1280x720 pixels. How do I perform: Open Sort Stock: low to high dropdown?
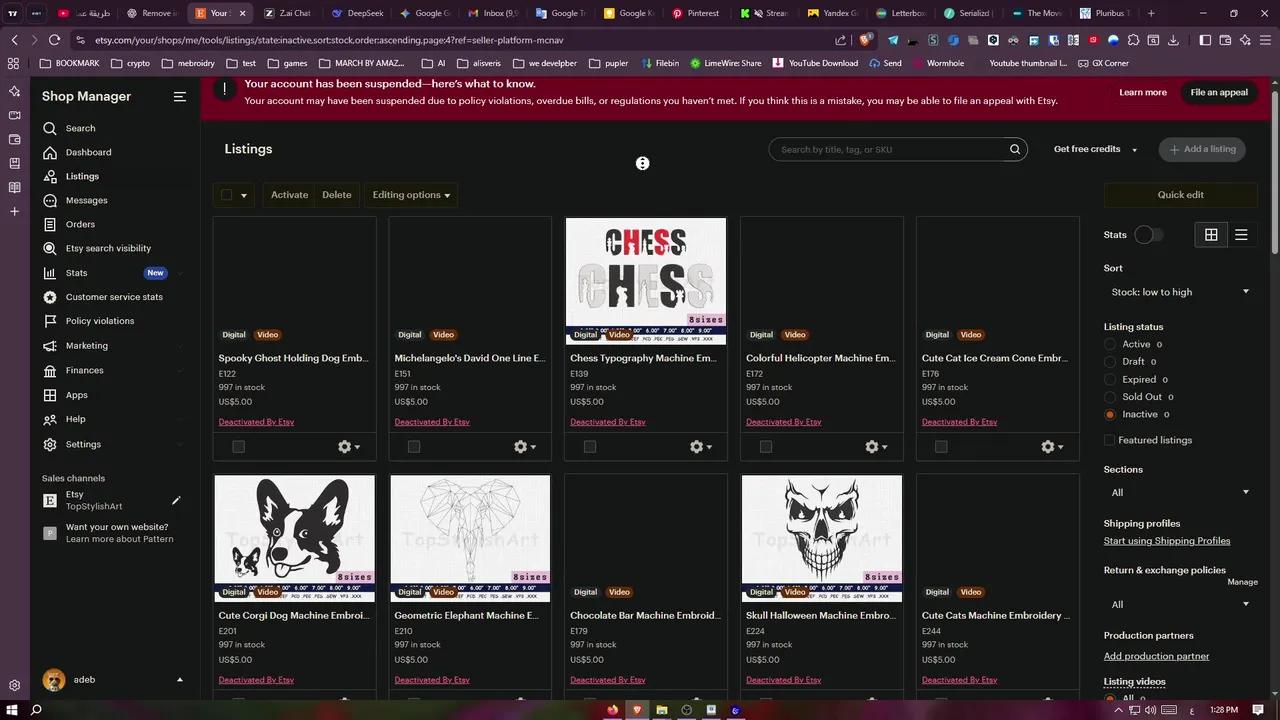[x=1180, y=292]
